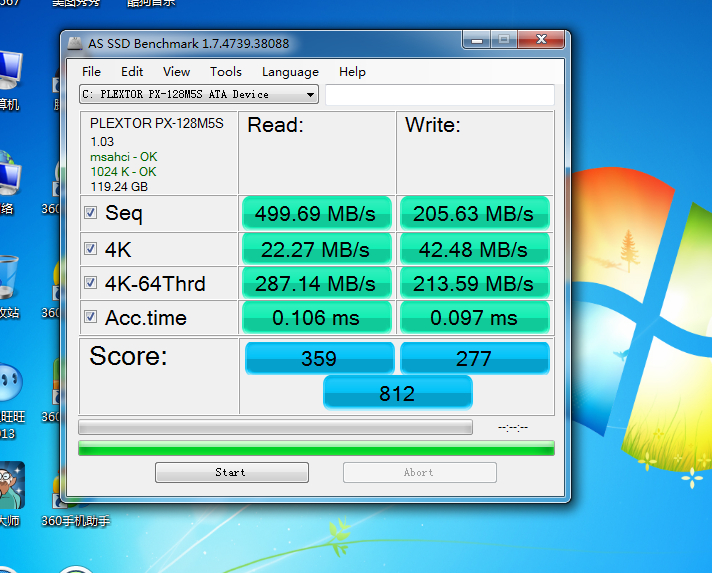The width and height of the screenshot is (712, 573).
Task: Select the 4K read result 22.27 MB/s
Action: (316, 249)
